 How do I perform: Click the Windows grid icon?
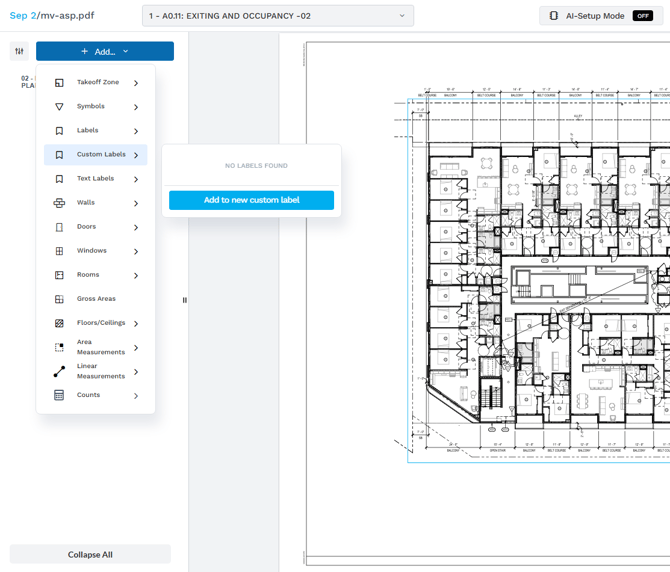pos(59,251)
